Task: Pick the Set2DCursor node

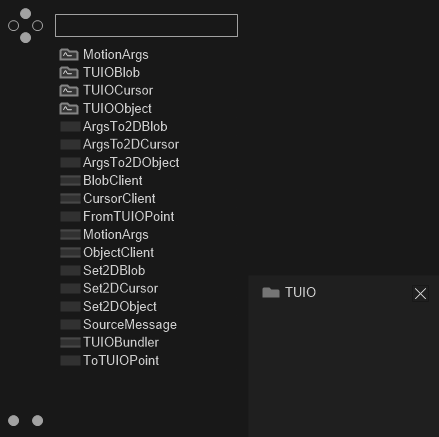Action: coord(120,289)
